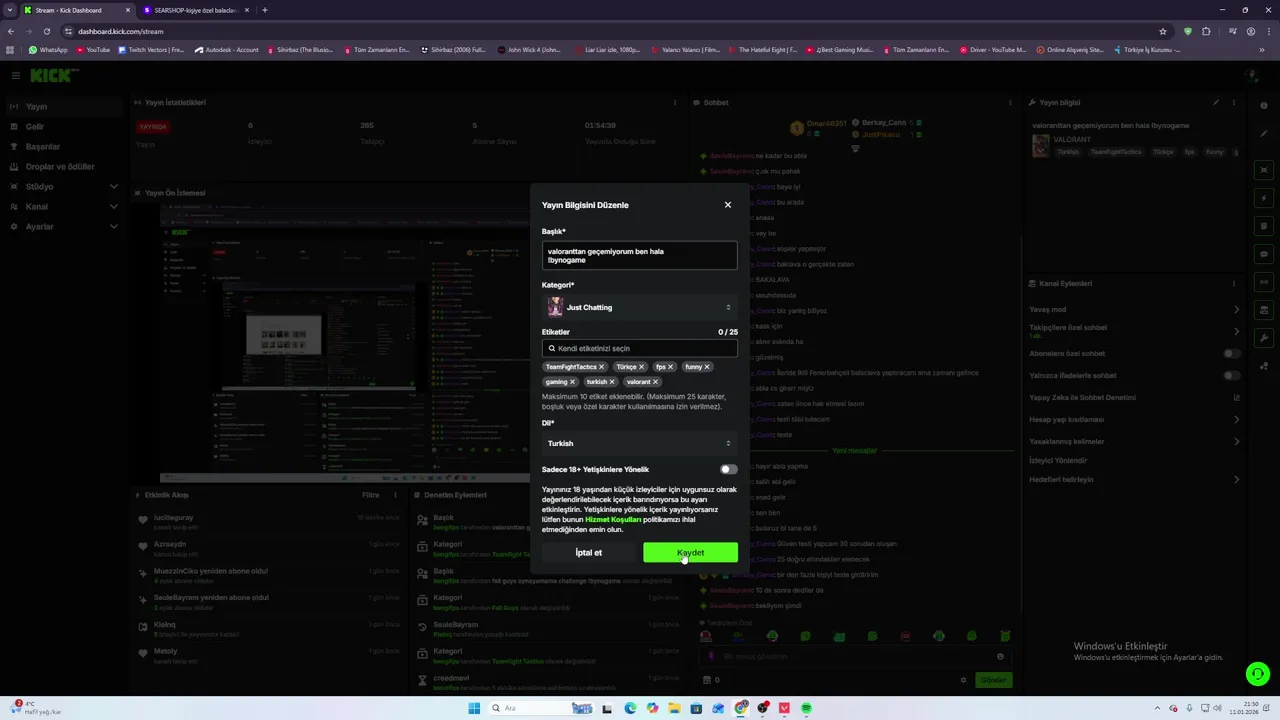Remove the TeamFightTactics tag
This screenshot has height=720, width=1280.
[601, 367]
